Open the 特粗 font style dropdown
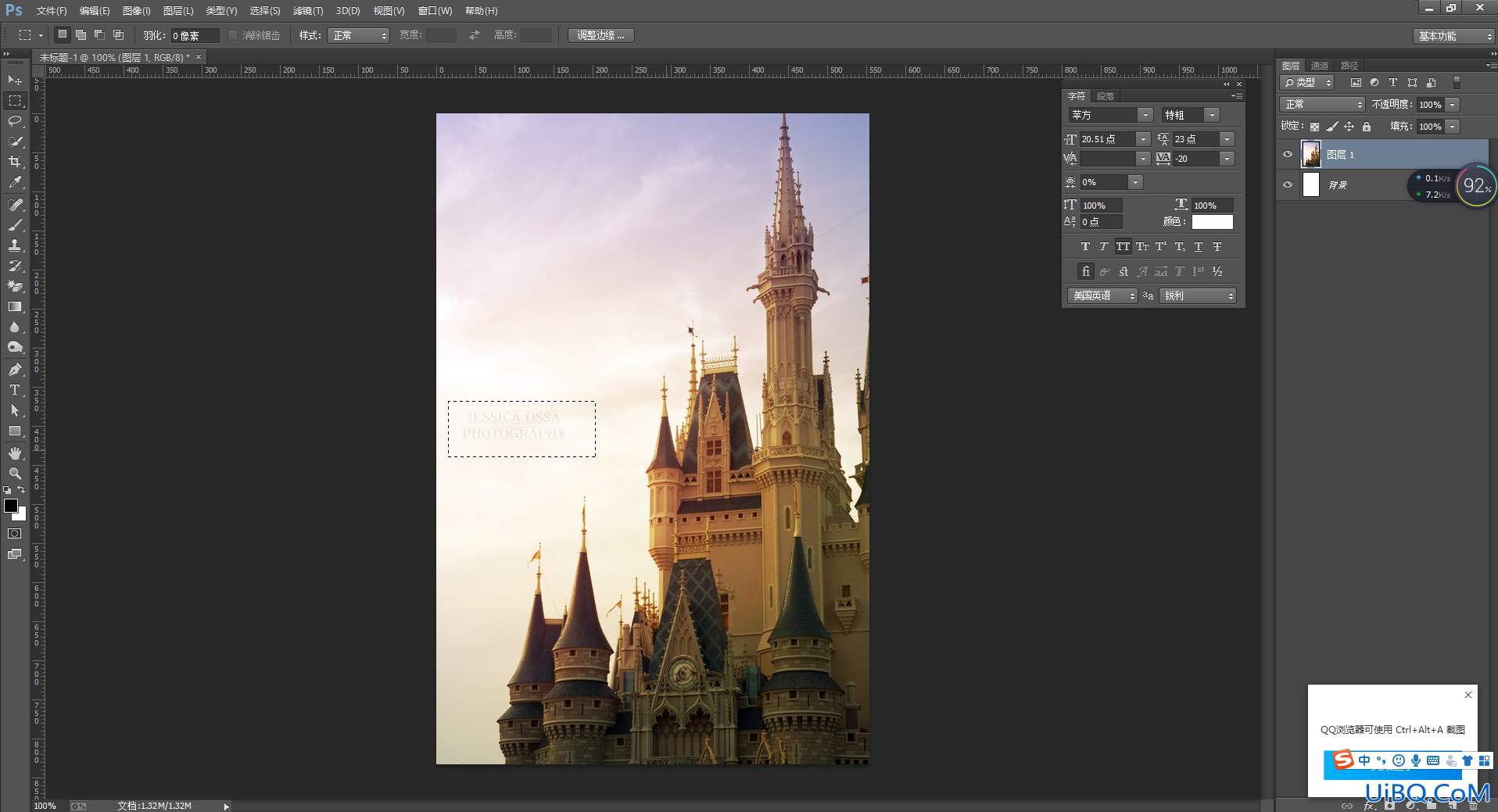 [1212, 115]
